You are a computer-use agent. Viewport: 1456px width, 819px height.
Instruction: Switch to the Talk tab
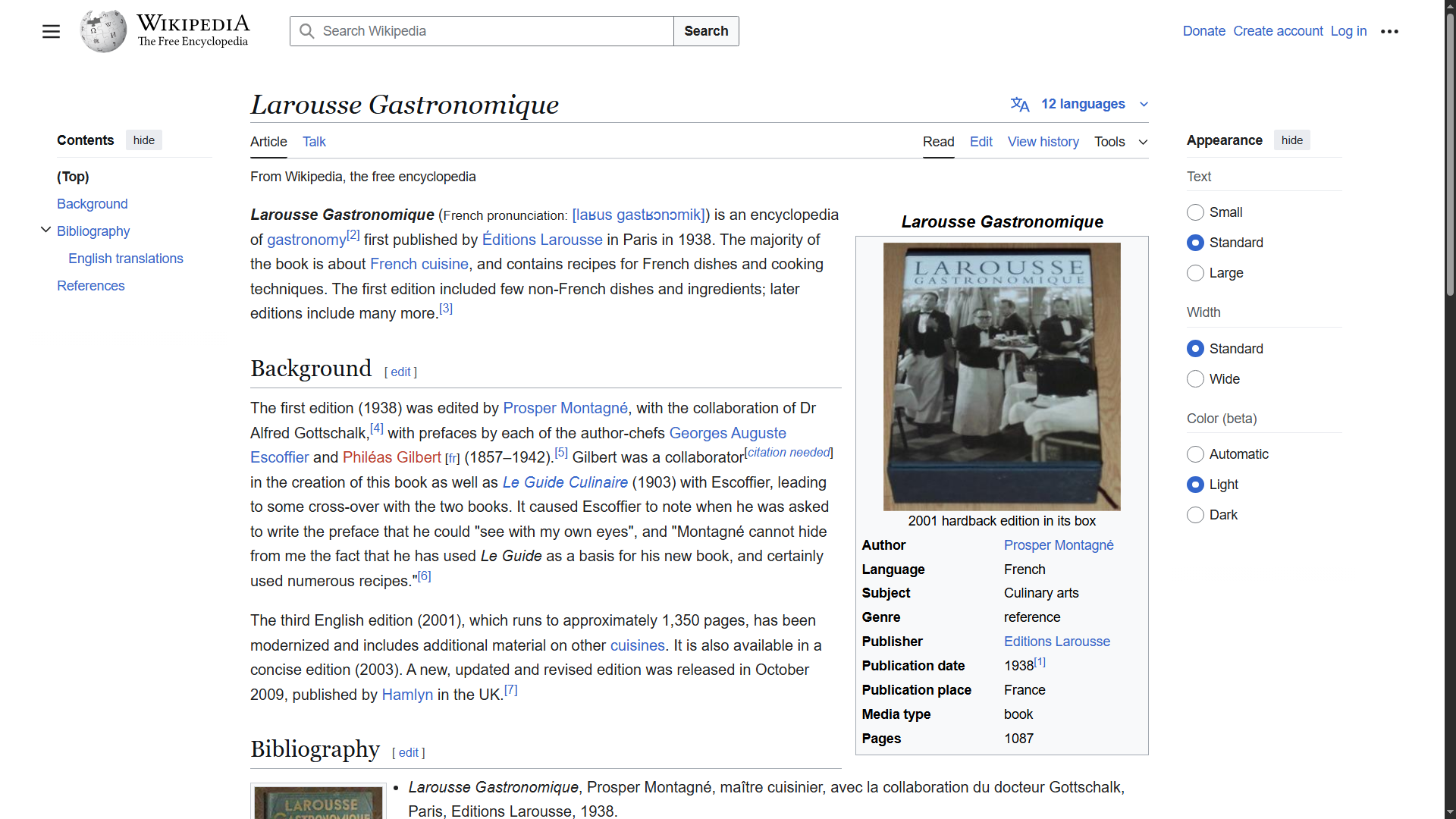coord(314,142)
